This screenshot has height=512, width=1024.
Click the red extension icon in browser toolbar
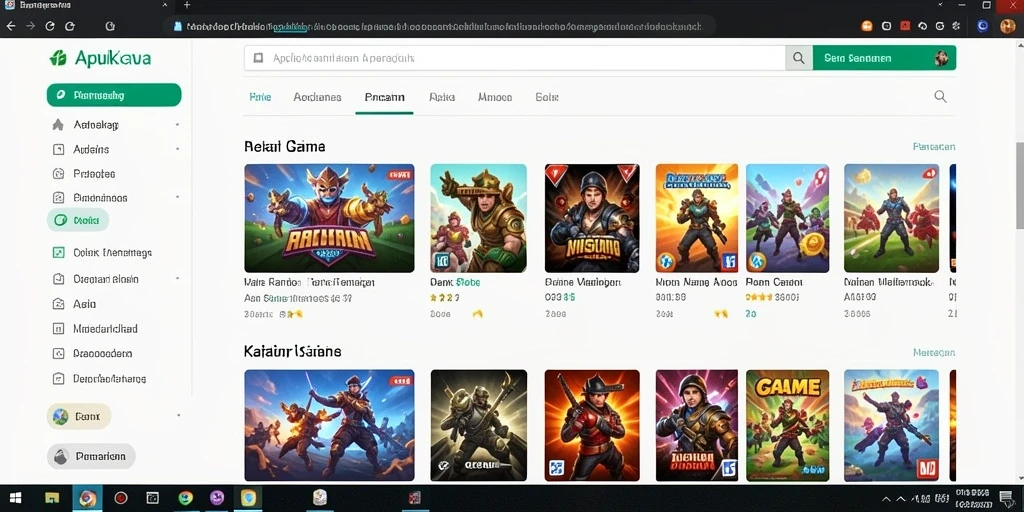coord(905,26)
